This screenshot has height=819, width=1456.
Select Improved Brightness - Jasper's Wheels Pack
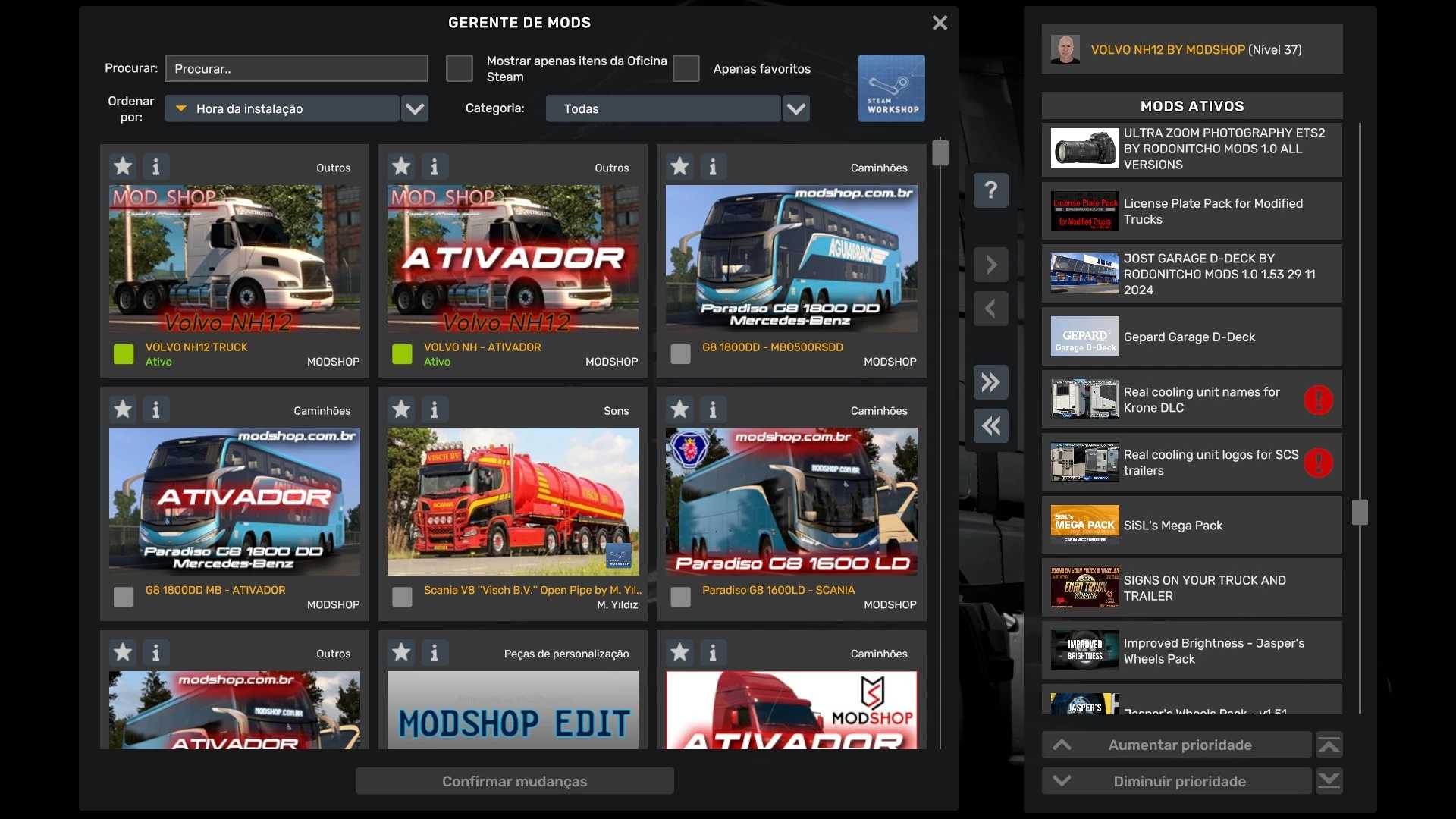pyautogui.click(x=1191, y=651)
